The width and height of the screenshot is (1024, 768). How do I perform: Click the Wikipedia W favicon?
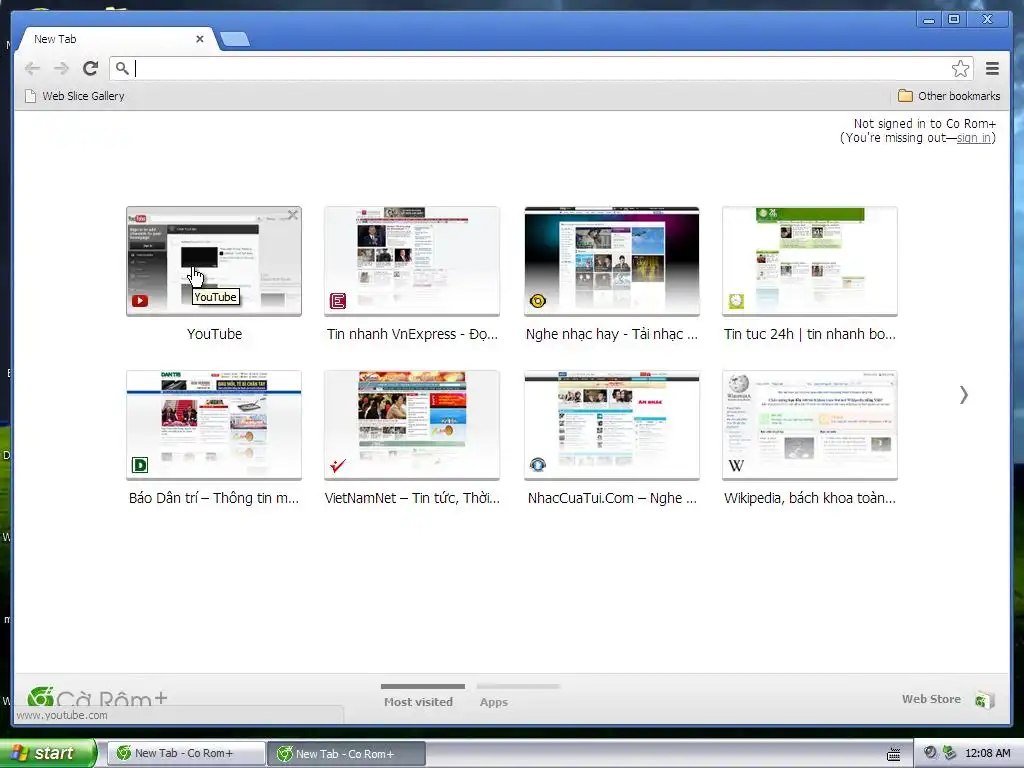[736, 466]
